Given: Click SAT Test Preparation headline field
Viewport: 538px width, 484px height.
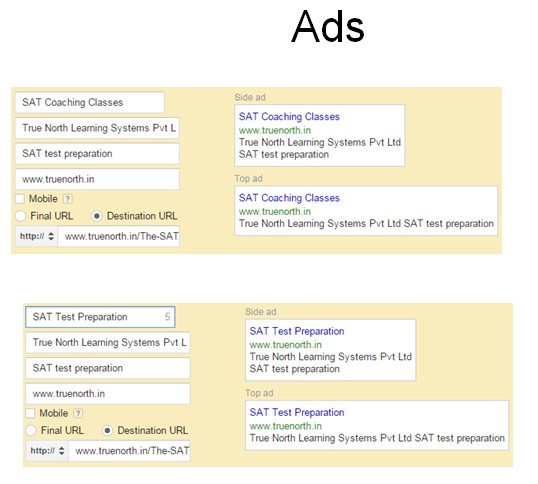Looking at the screenshot, I should [100, 317].
